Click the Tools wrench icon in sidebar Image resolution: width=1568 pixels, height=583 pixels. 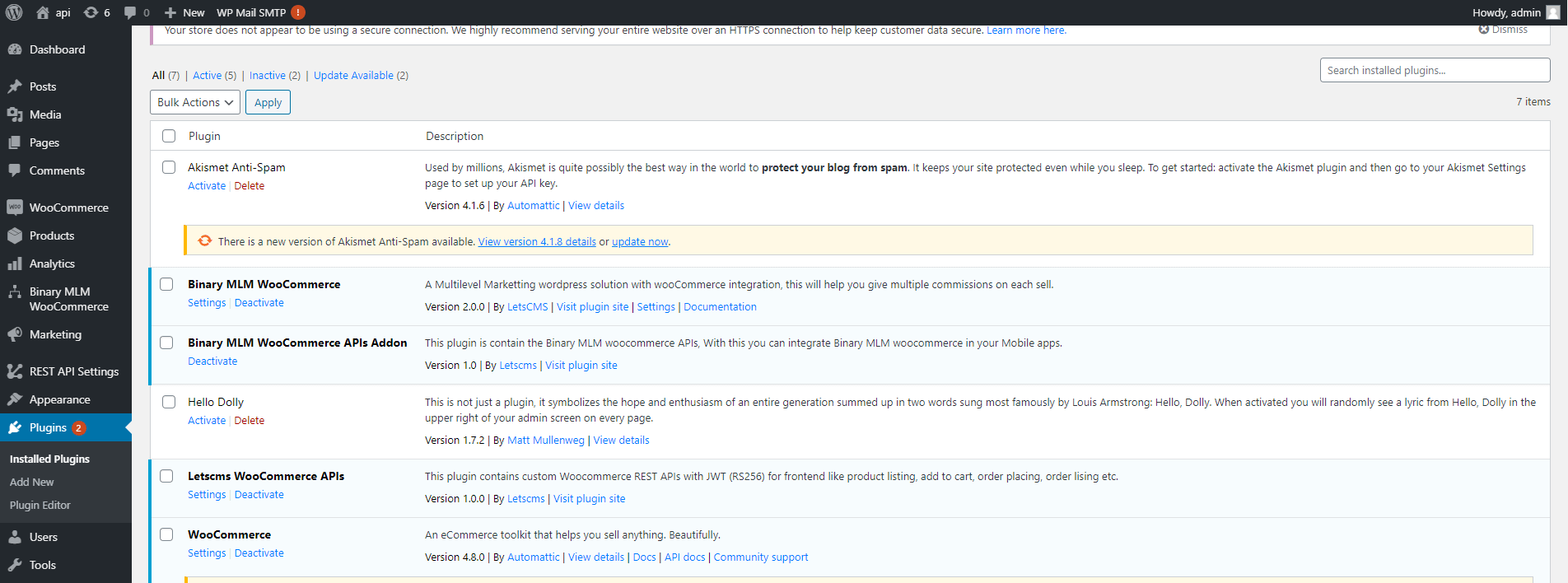click(15, 565)
